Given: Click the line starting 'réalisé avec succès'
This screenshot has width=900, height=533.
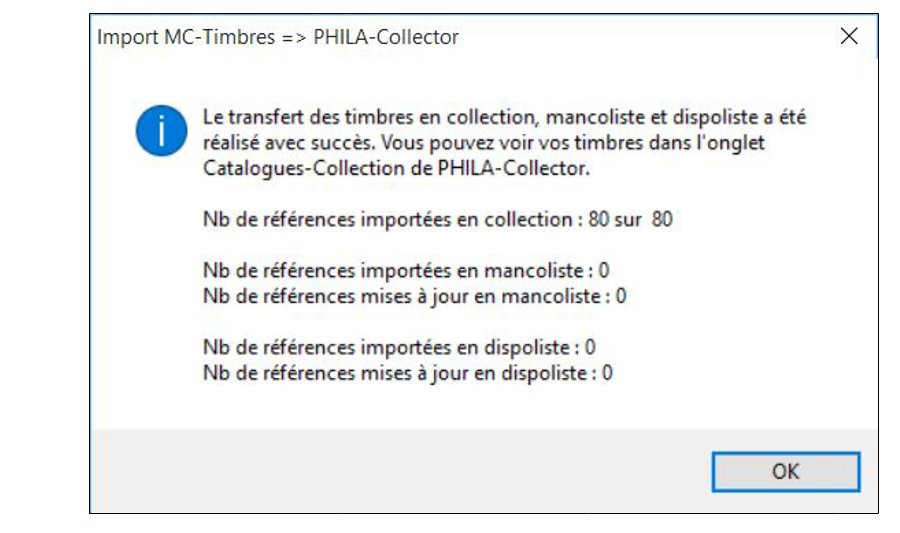Looking at the screenshot, I should pyautogui.click(x=483, y=143).
